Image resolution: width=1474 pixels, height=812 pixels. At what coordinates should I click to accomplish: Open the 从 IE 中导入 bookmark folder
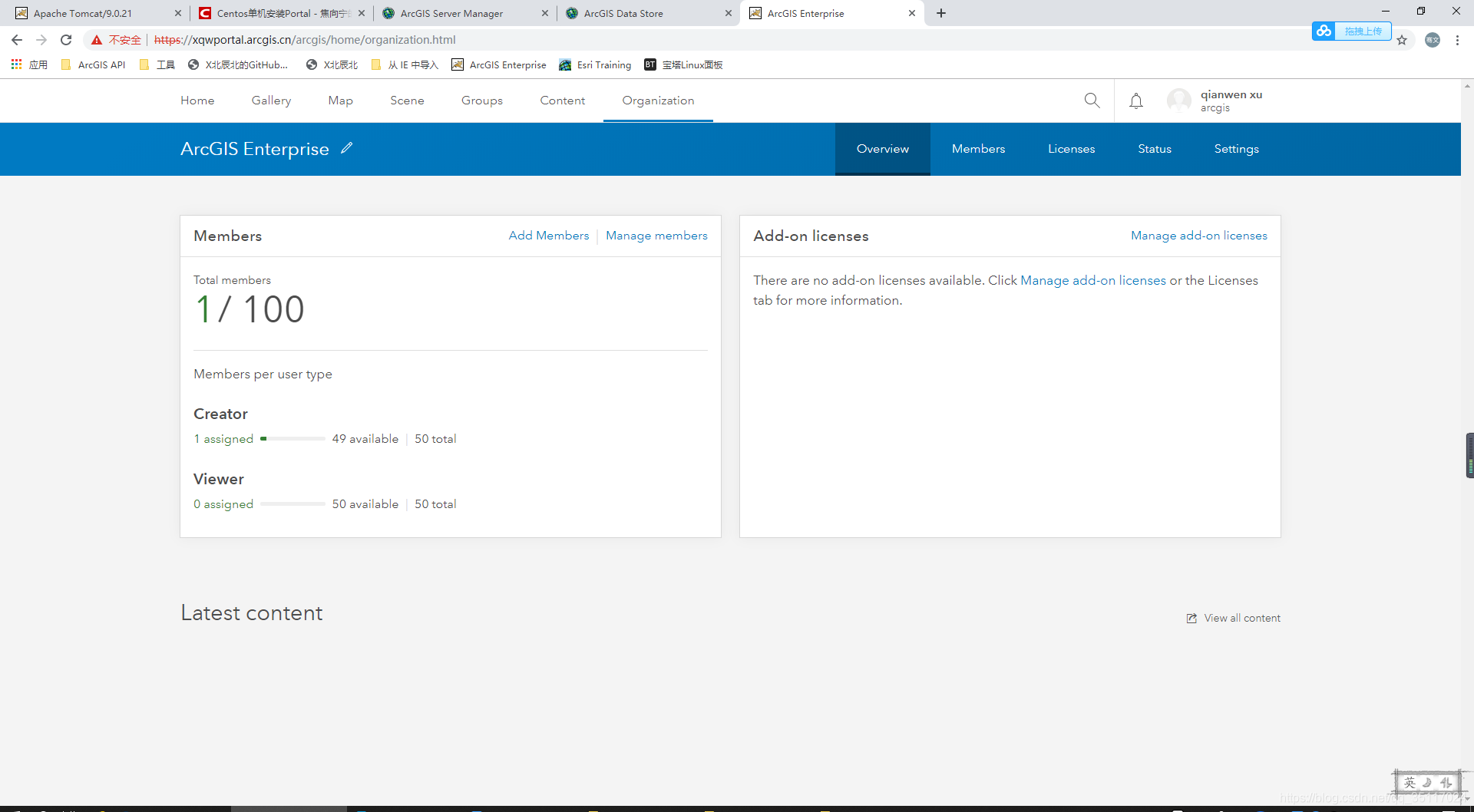pos(405,64)
